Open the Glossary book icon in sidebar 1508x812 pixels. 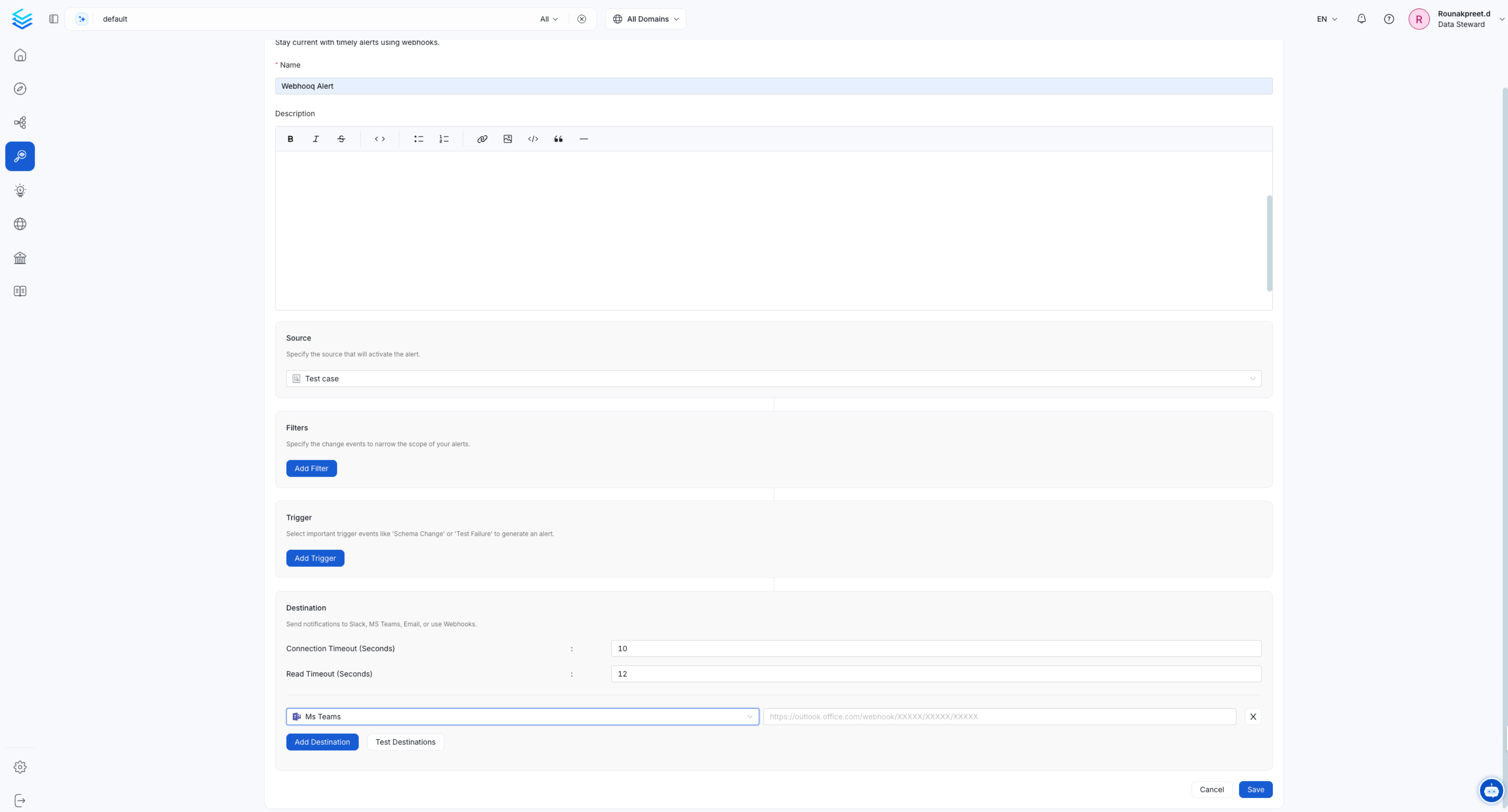click(20, 291)
